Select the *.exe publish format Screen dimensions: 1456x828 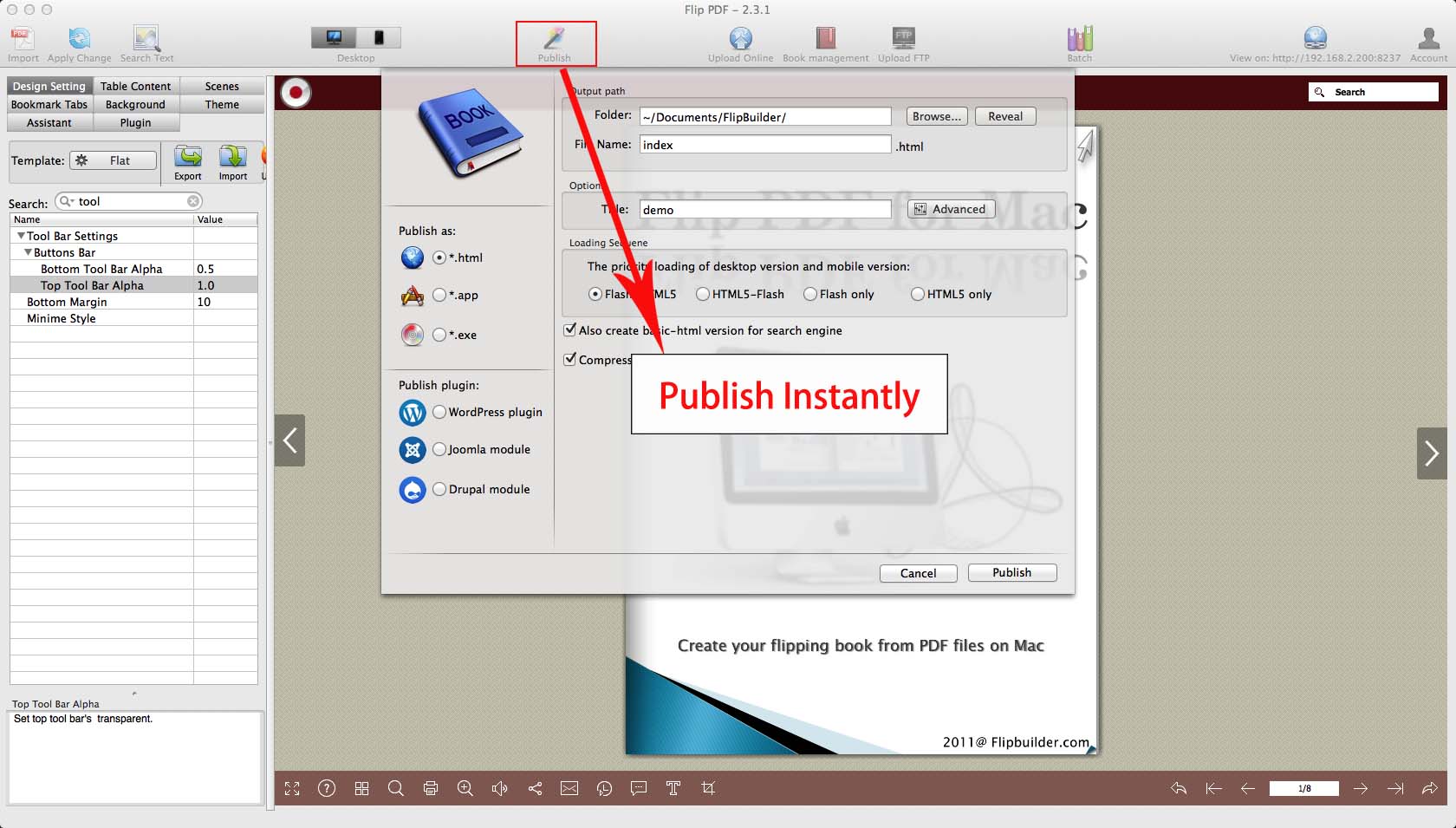point(439,335)
